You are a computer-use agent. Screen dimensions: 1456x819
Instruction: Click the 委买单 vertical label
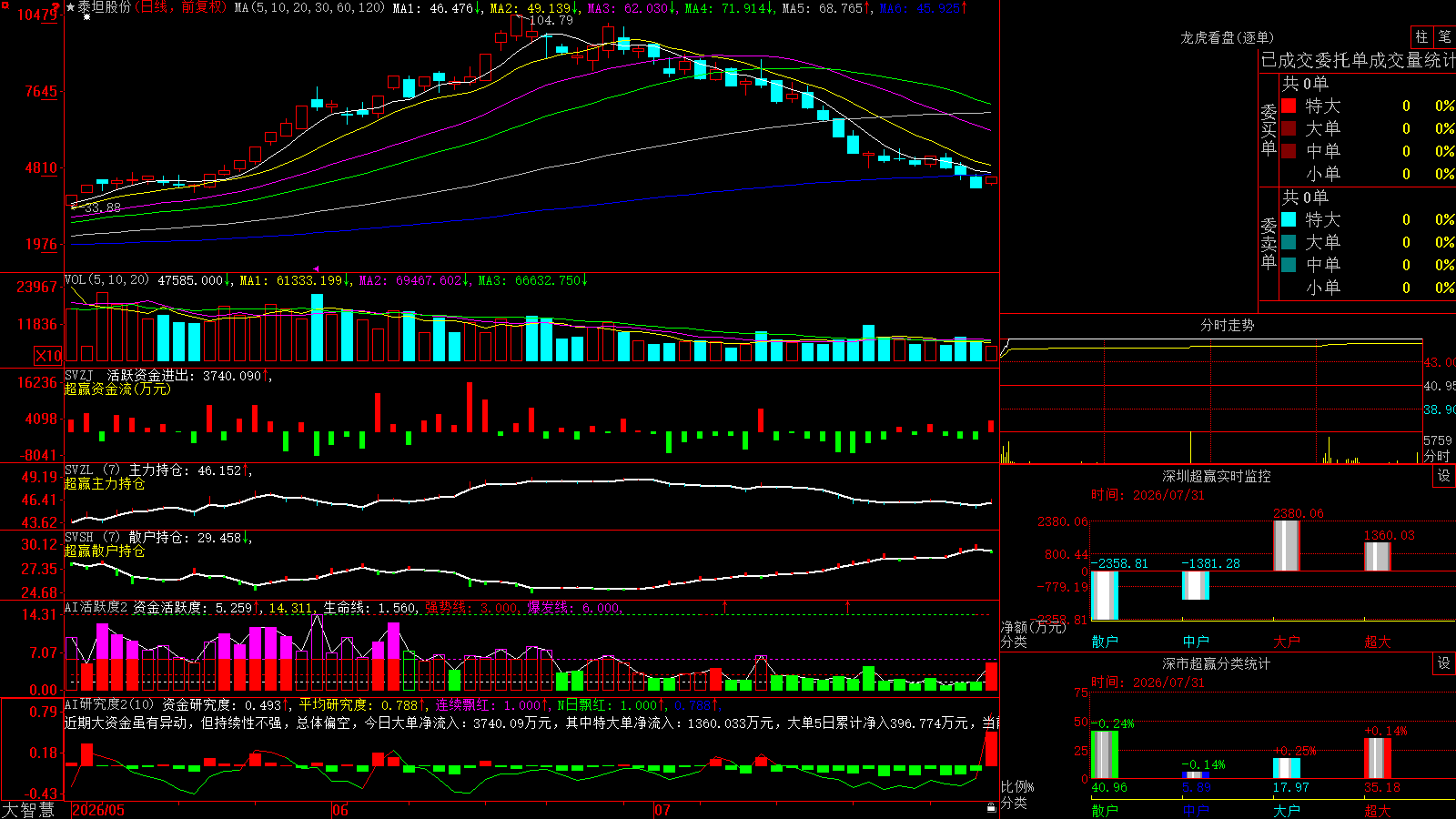(x=1269, y=130)
